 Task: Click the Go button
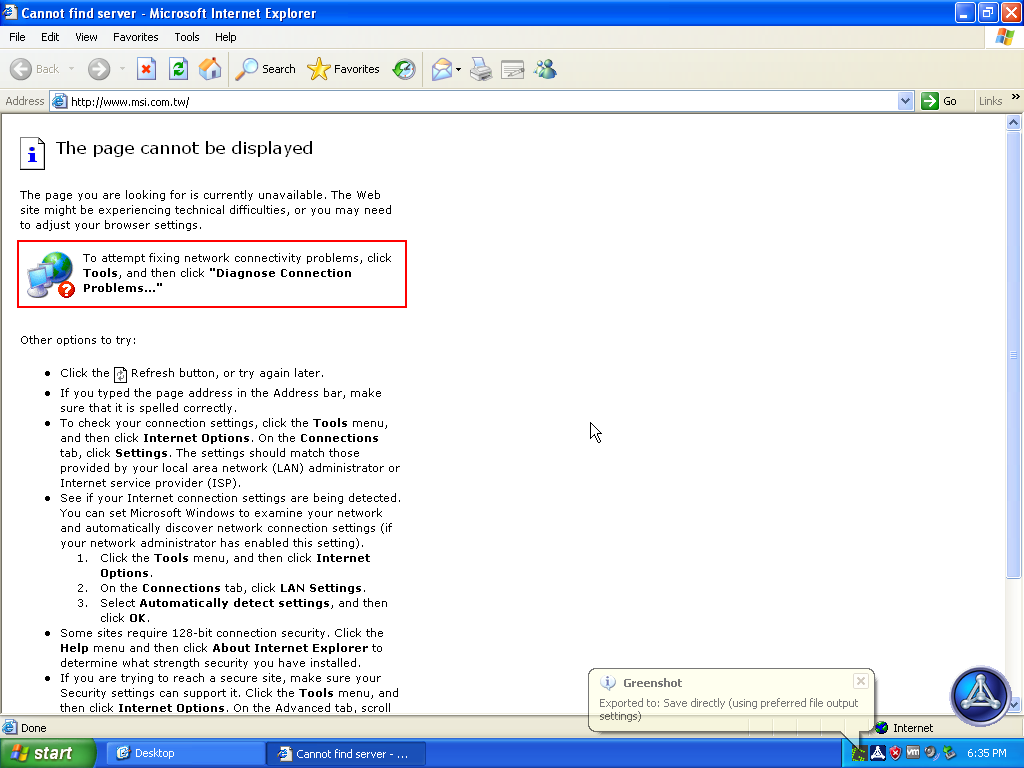point(939,101)
